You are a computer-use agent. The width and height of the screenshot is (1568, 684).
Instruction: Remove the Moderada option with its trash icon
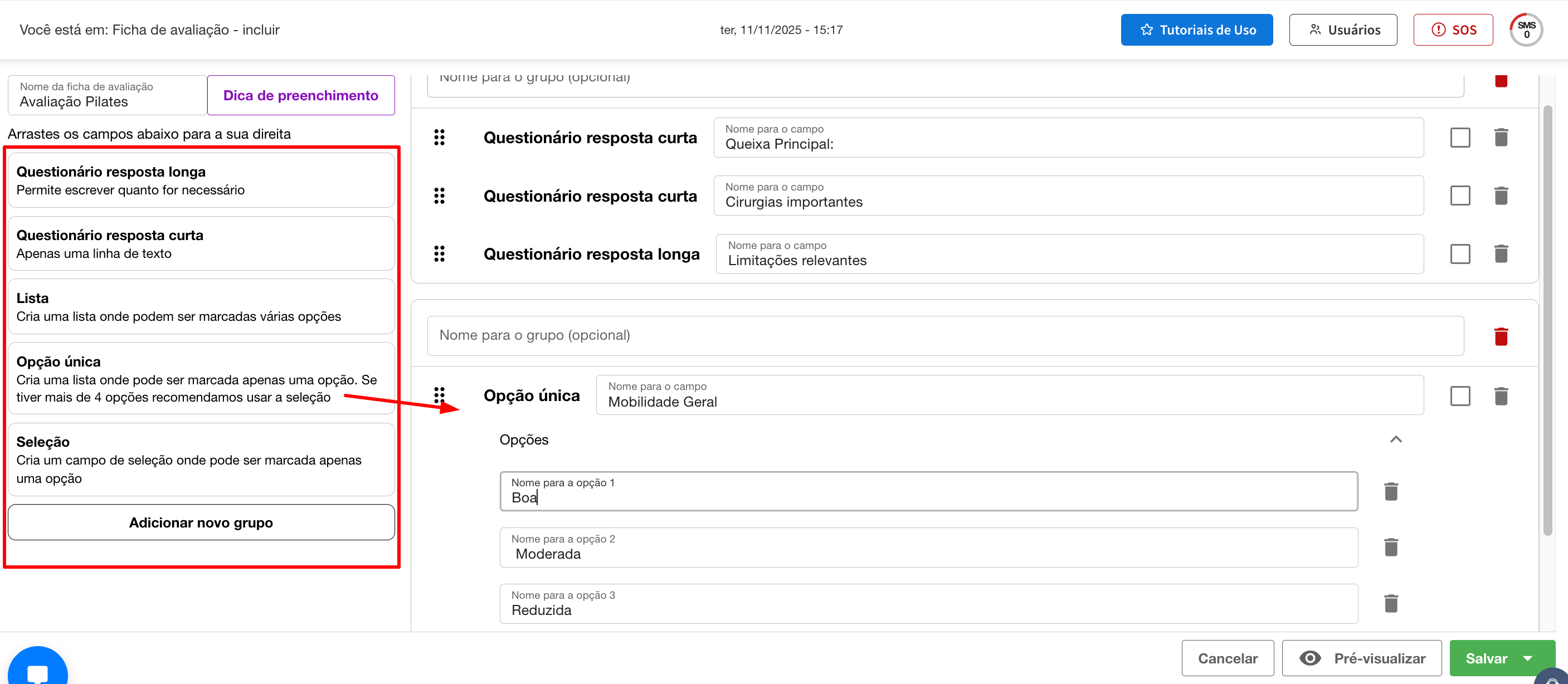pyautogui.click(x=1390, y=548)
